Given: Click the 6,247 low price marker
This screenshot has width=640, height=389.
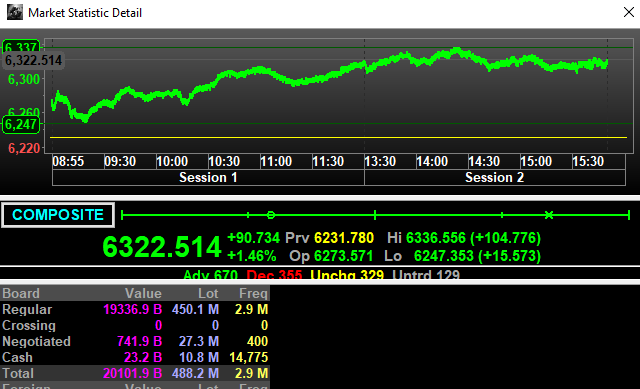Looking at the screenshot, I should (21, 124).
